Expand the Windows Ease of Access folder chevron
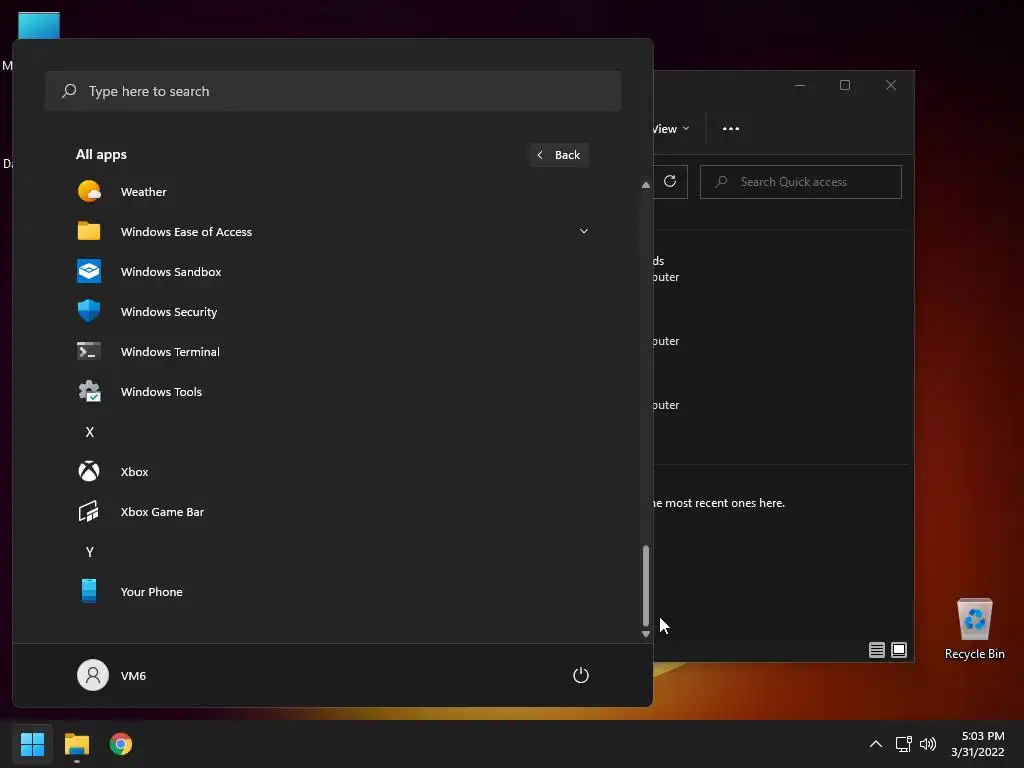This screenshot has height=768, width=1024. point(584,231)
